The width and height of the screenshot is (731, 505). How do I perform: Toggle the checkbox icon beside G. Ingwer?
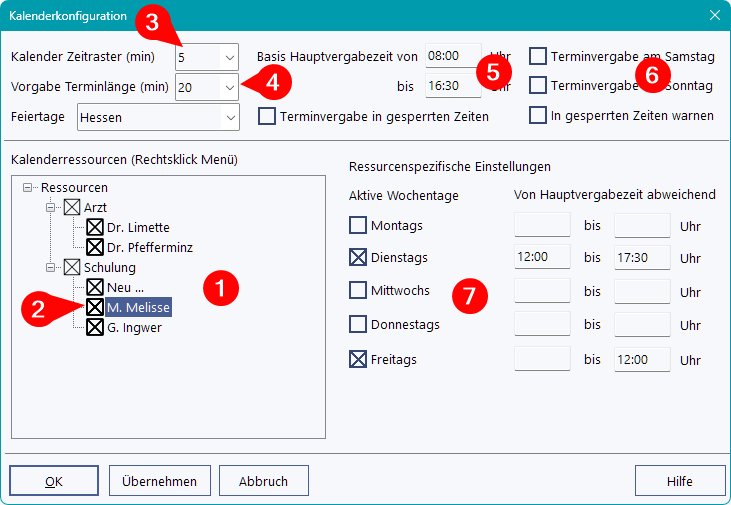coord(95,327)
